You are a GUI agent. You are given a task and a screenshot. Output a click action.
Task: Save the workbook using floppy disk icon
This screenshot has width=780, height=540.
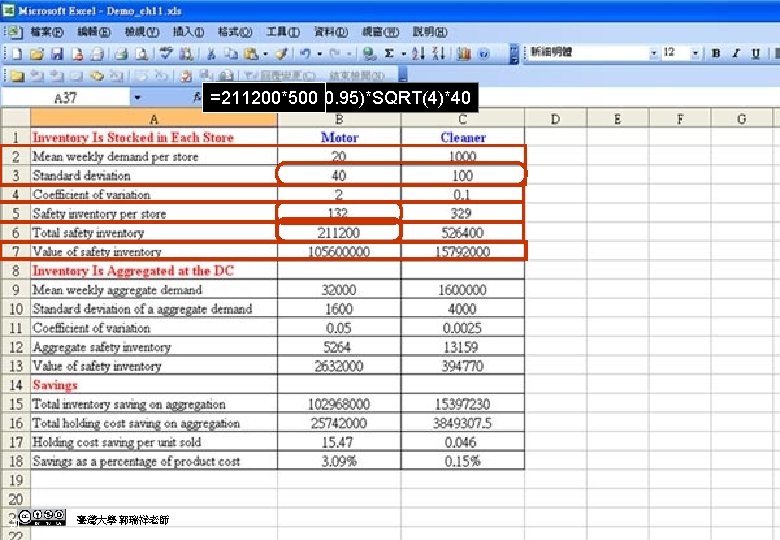57,54
